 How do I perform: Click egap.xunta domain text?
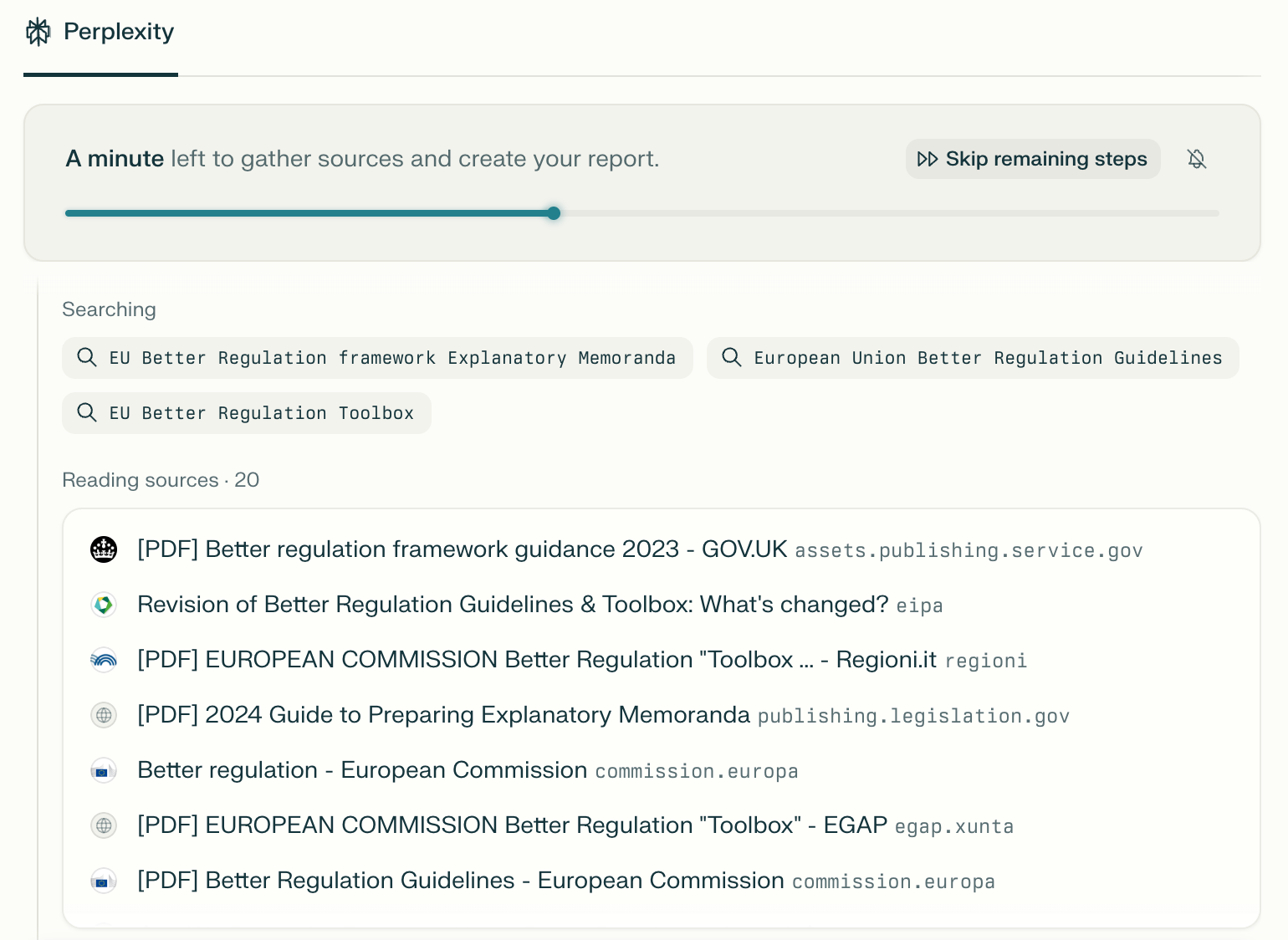[954, 827]
